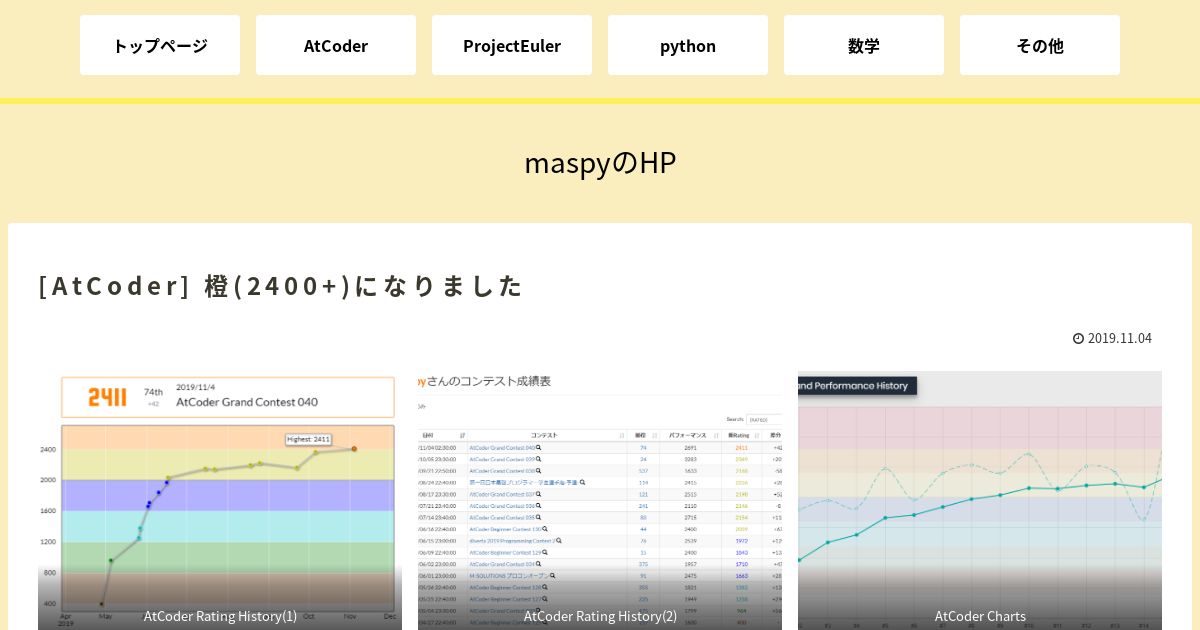Click the post date 2019.11.04
The height and width of the screenshot is (630, 1200).
click(x=1120, y=338)
